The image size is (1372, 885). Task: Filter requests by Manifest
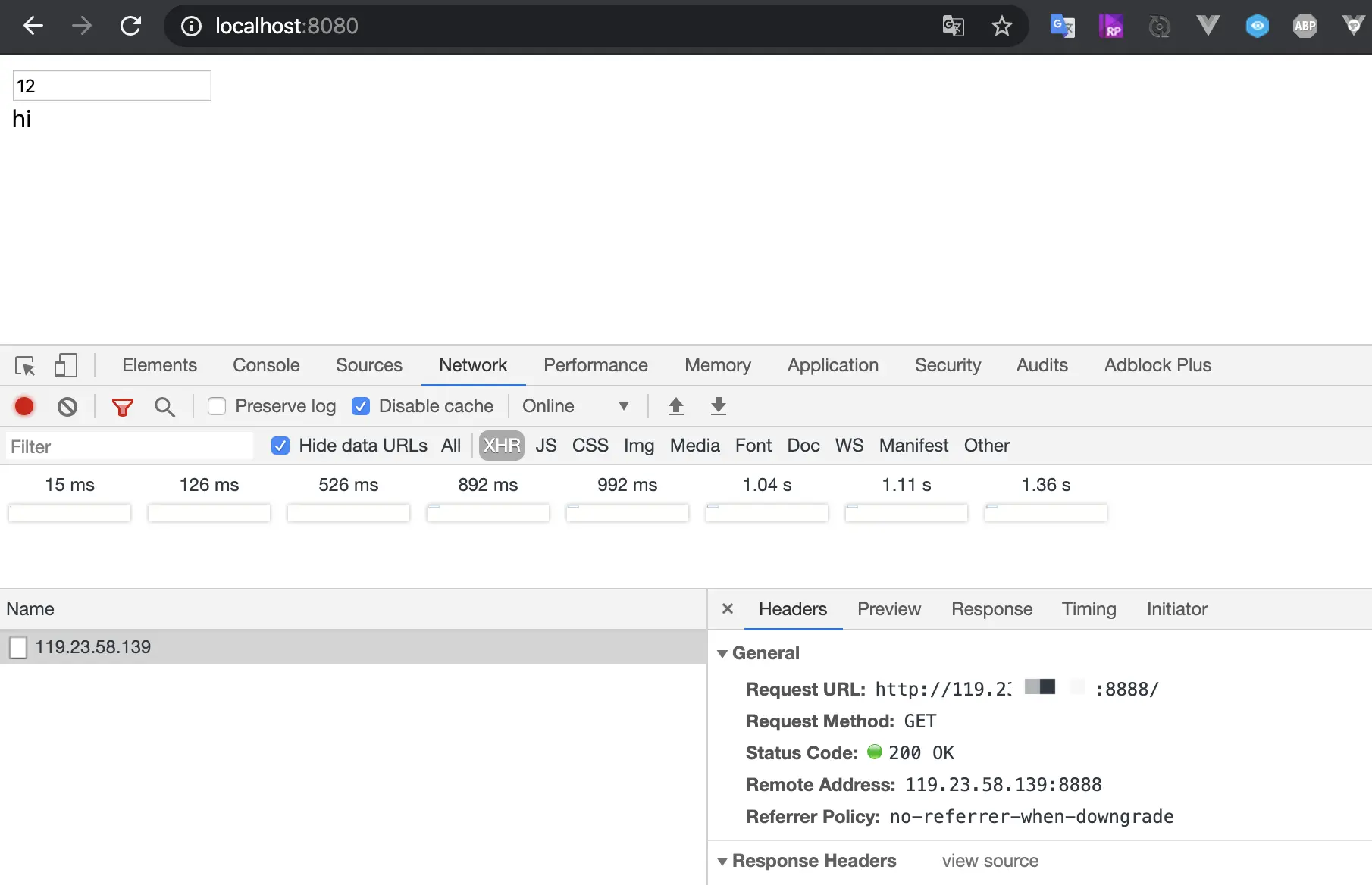tap(913, 446)
